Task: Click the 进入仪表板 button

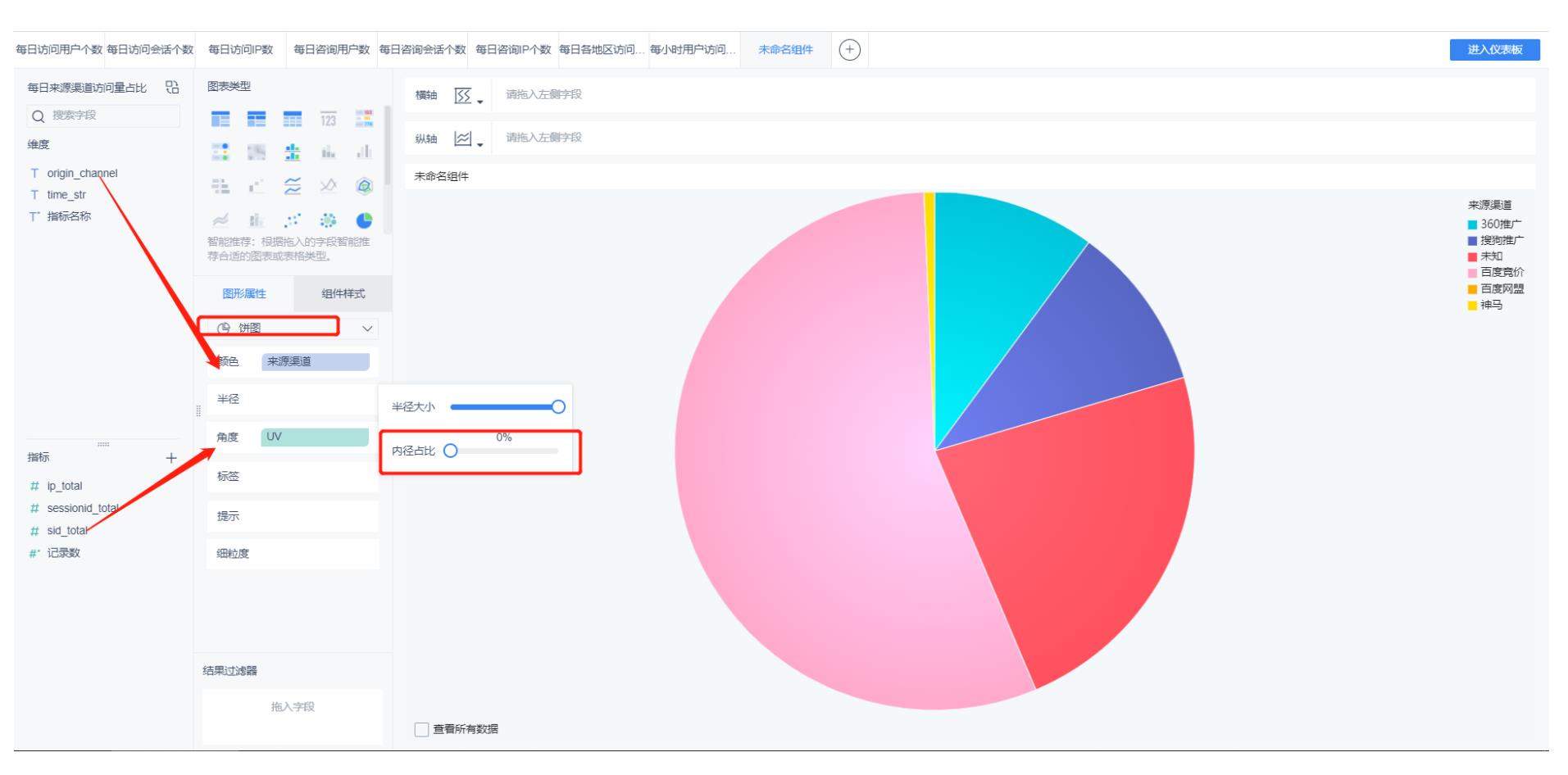Action: click(x=1495, y=50)
